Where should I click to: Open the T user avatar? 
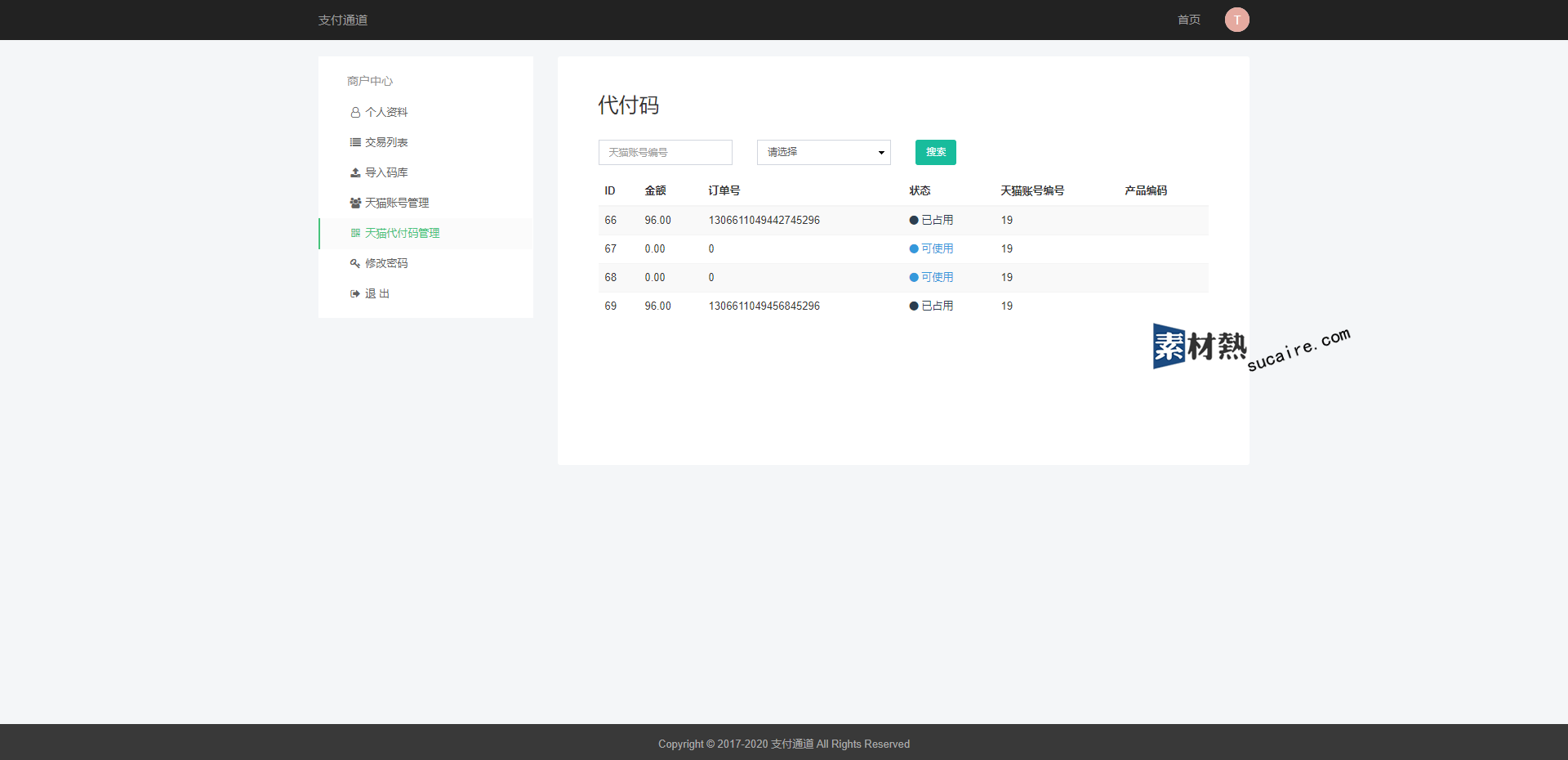click(x=1236, y=20)
